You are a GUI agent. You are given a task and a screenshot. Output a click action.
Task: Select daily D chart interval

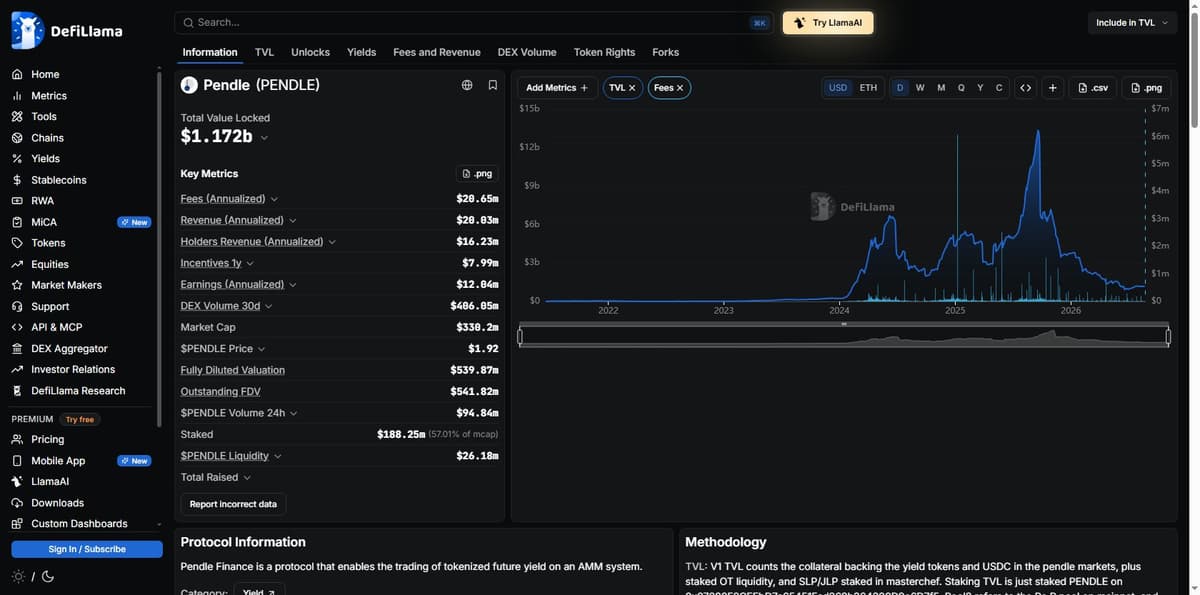pyautogui.click(x=900, y=88)
